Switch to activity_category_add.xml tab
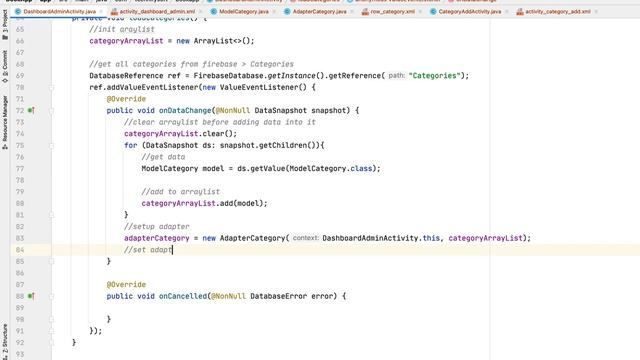640x360 pixels. 558,12
